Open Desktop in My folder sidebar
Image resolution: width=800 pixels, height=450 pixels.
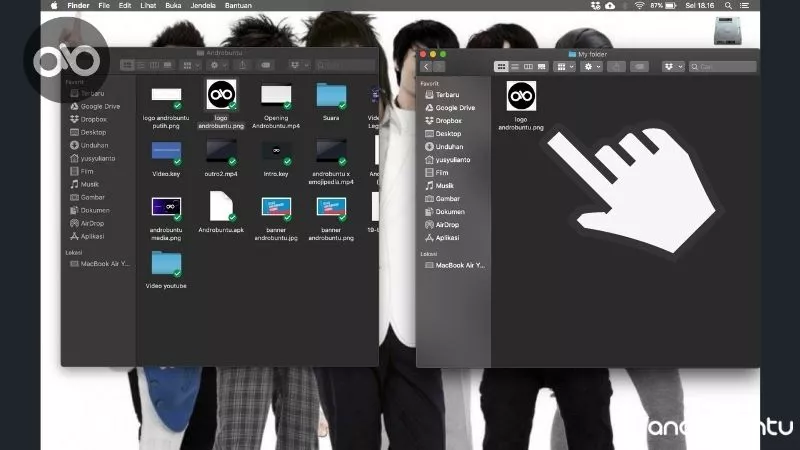pos(443,134)
